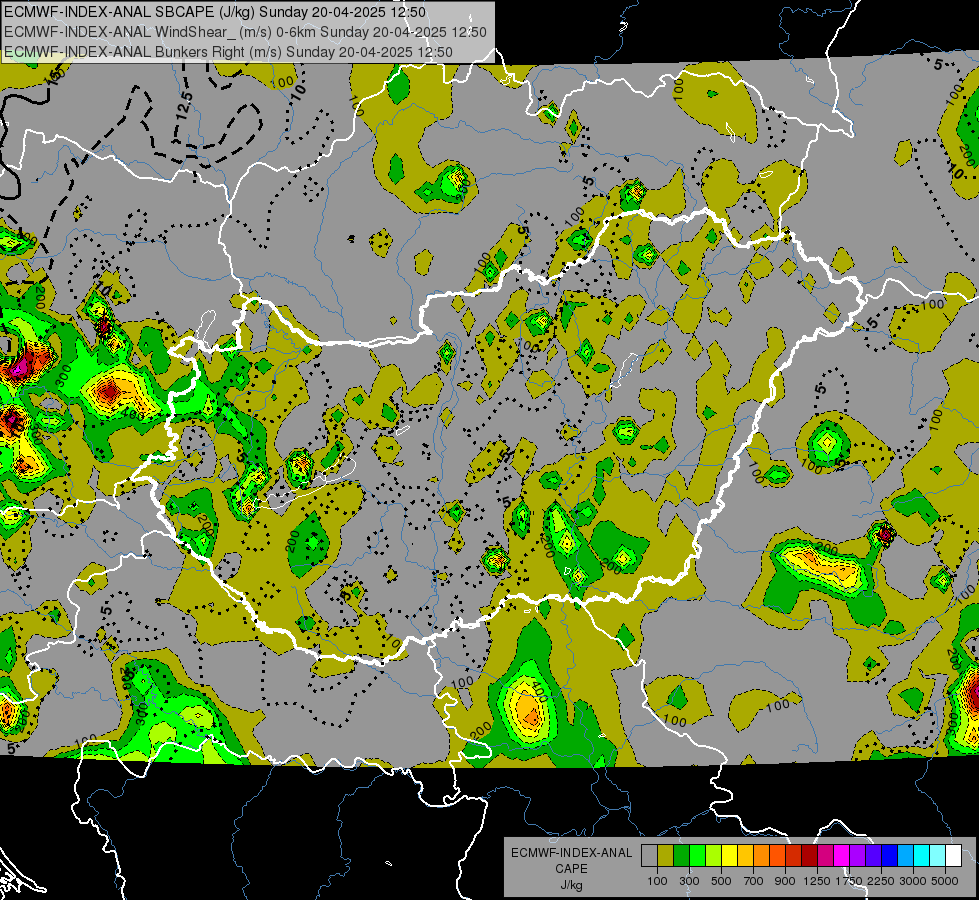Click the 12.5 wind shear contour label

click(185, 106)
